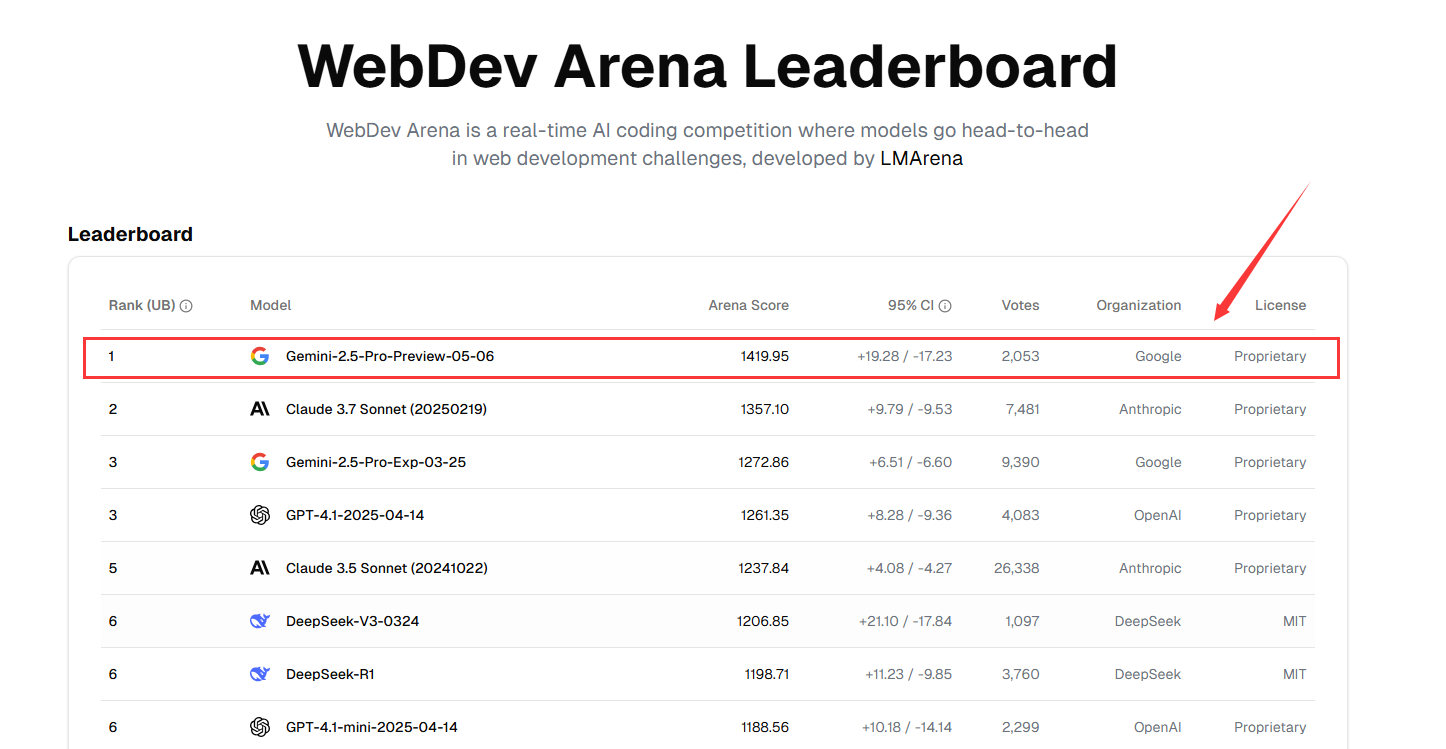This screenshot has height=749, width=1446.
Task: Click Anthropic organization in Claude 3.7 Sonnet row
Action: 1150,409
